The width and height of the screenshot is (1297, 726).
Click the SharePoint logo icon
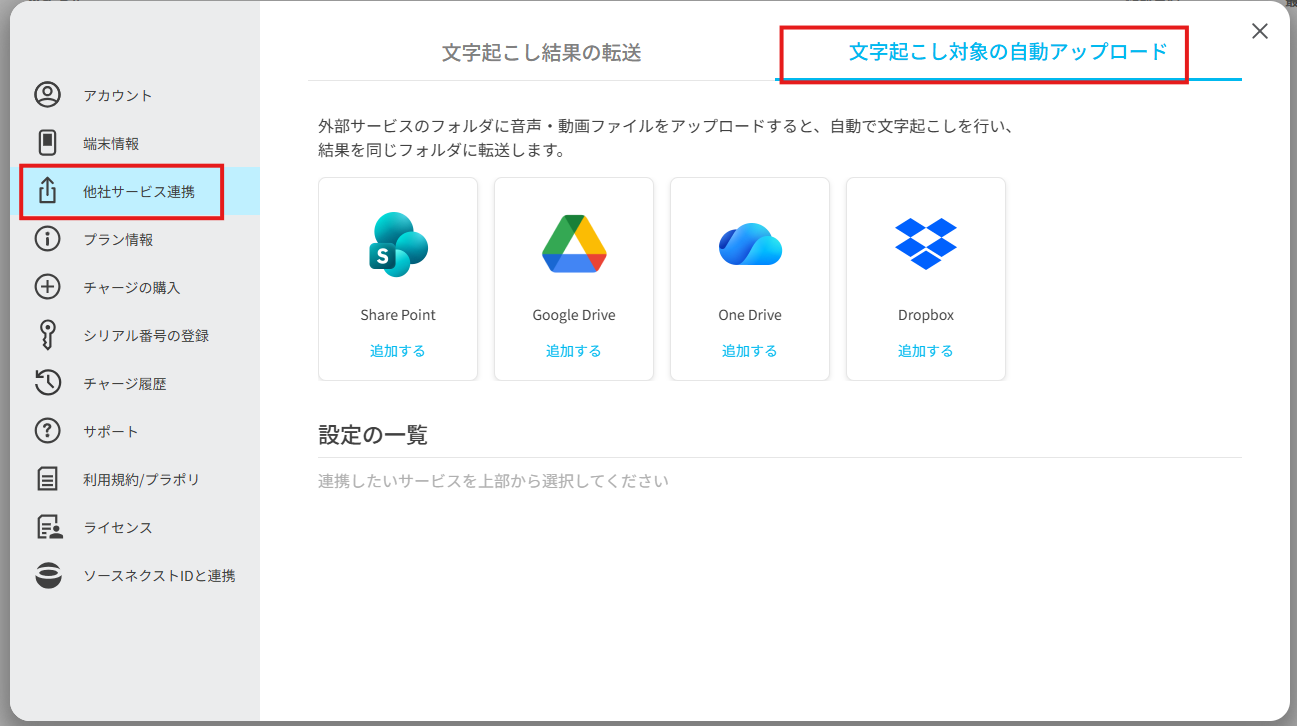398,244
